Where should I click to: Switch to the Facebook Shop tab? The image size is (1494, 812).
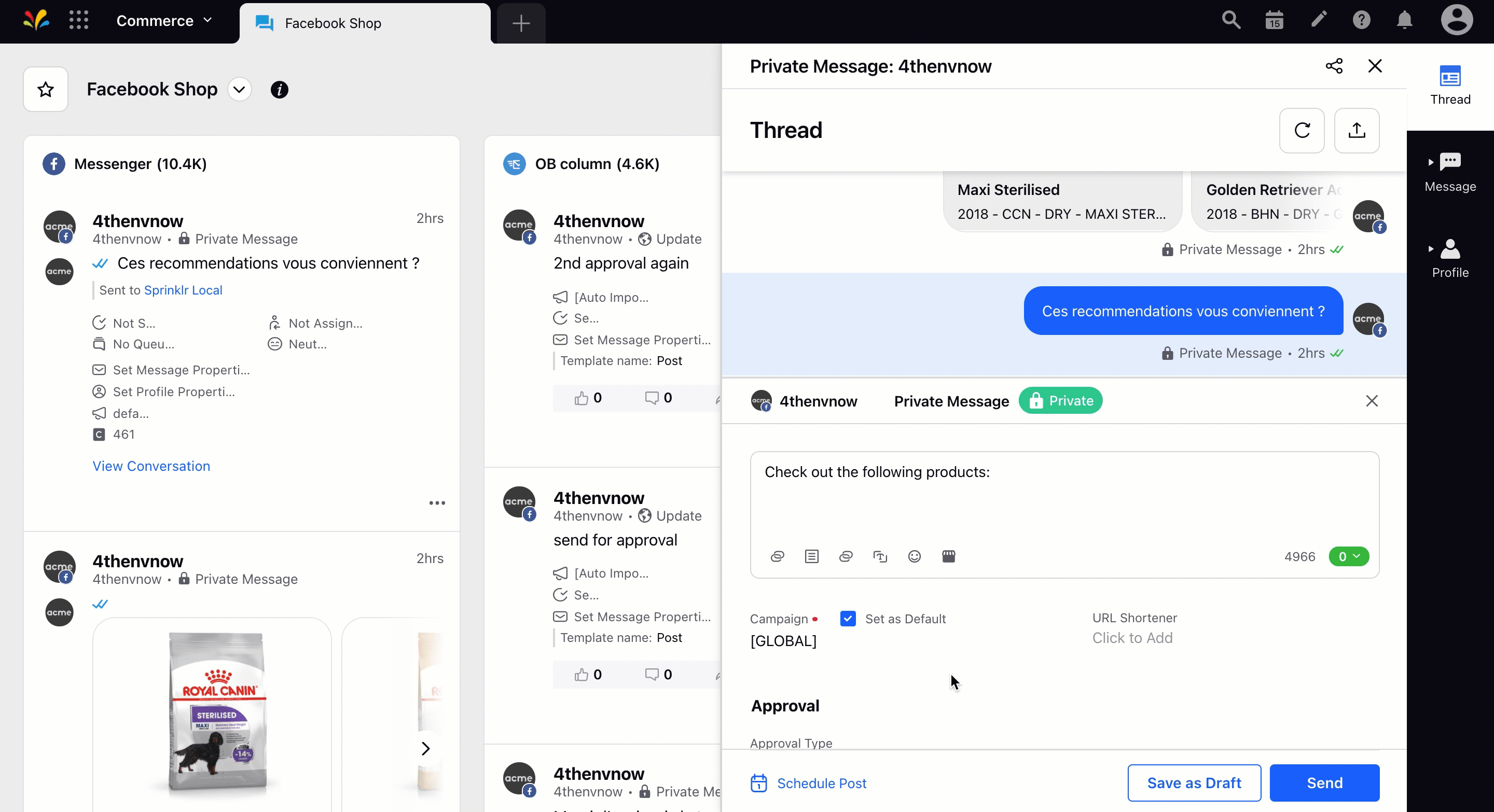point(365,23)
